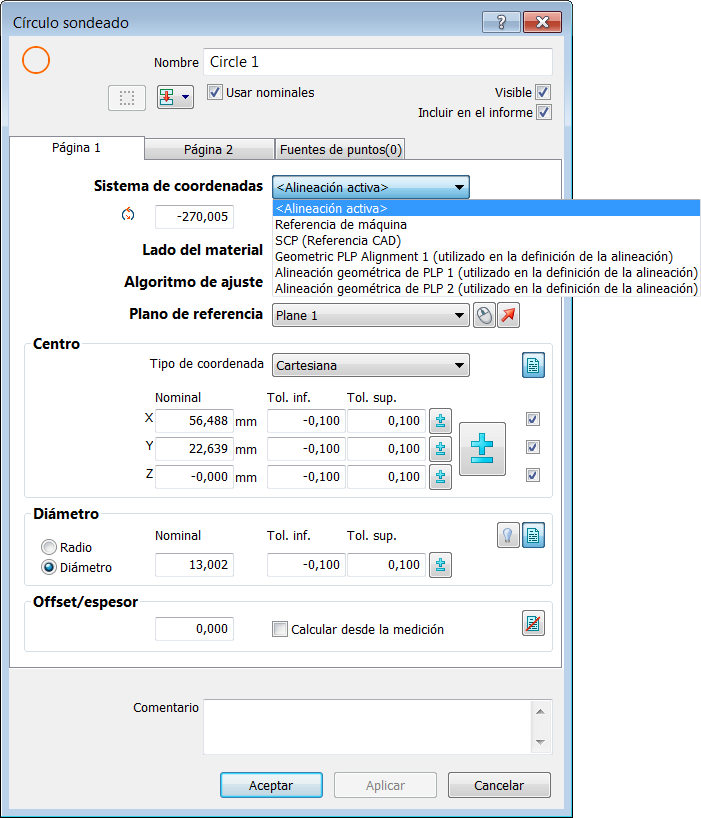This screenshot has width=701, height=818.
Task: Enable Calcular desde la medición checkbox
Action: pos(280,629)
